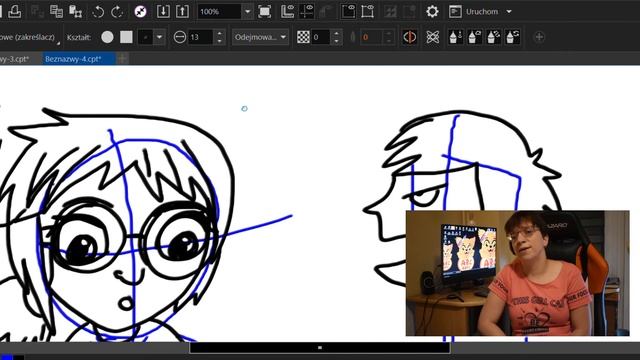Viewport: 640px width, 360px height.
Task: Open the brush type (zakreślacz) dropdown
Action: pos(29,37)
